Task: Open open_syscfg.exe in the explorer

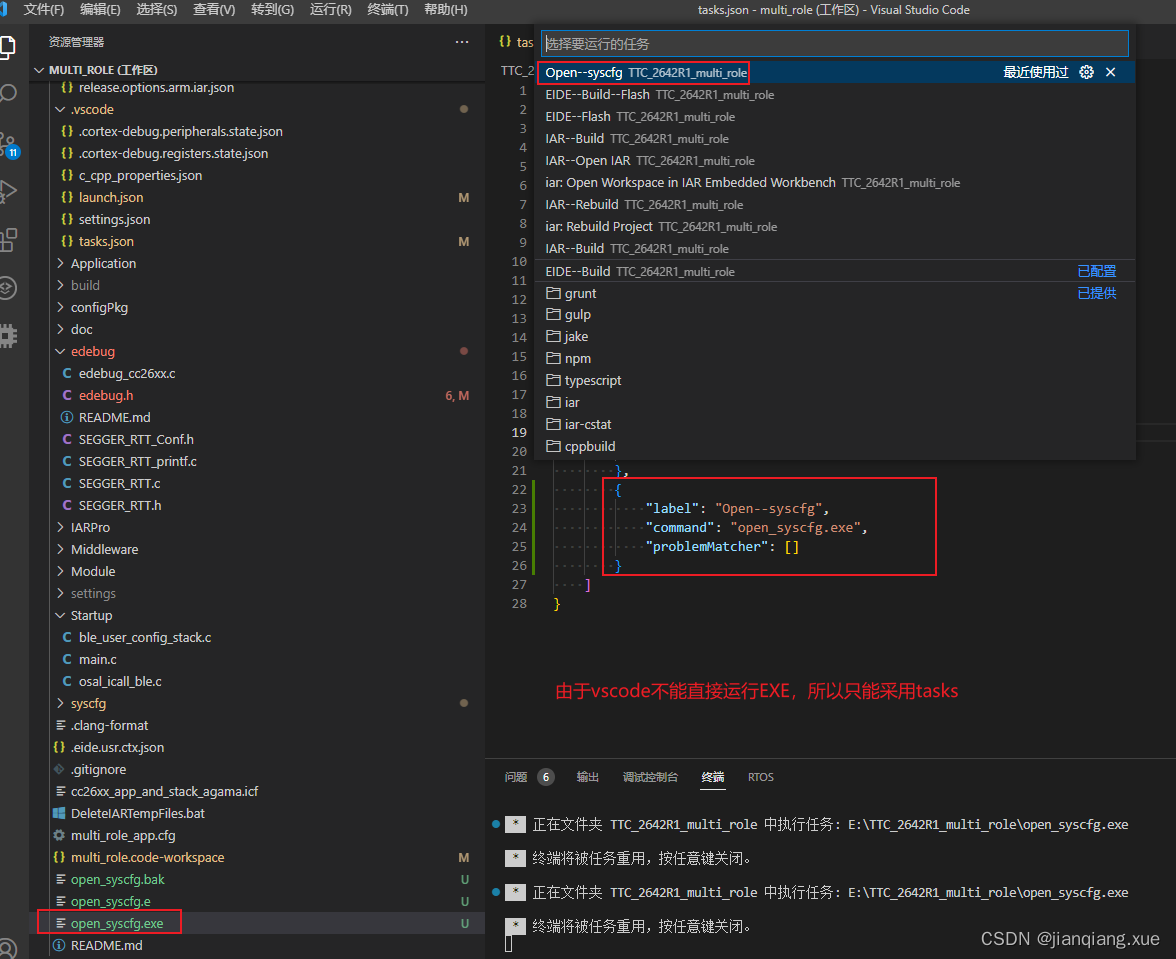Action: [x=117, y=923]
